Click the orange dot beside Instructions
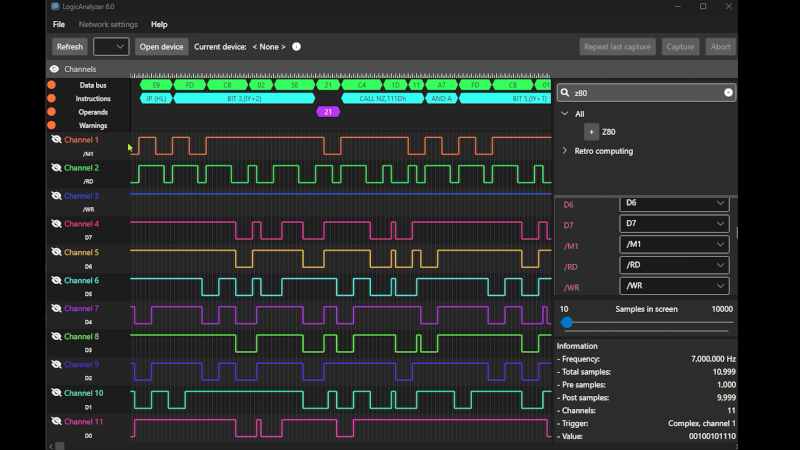Screen dimensions: 800x450 click(x=51, y=99)
